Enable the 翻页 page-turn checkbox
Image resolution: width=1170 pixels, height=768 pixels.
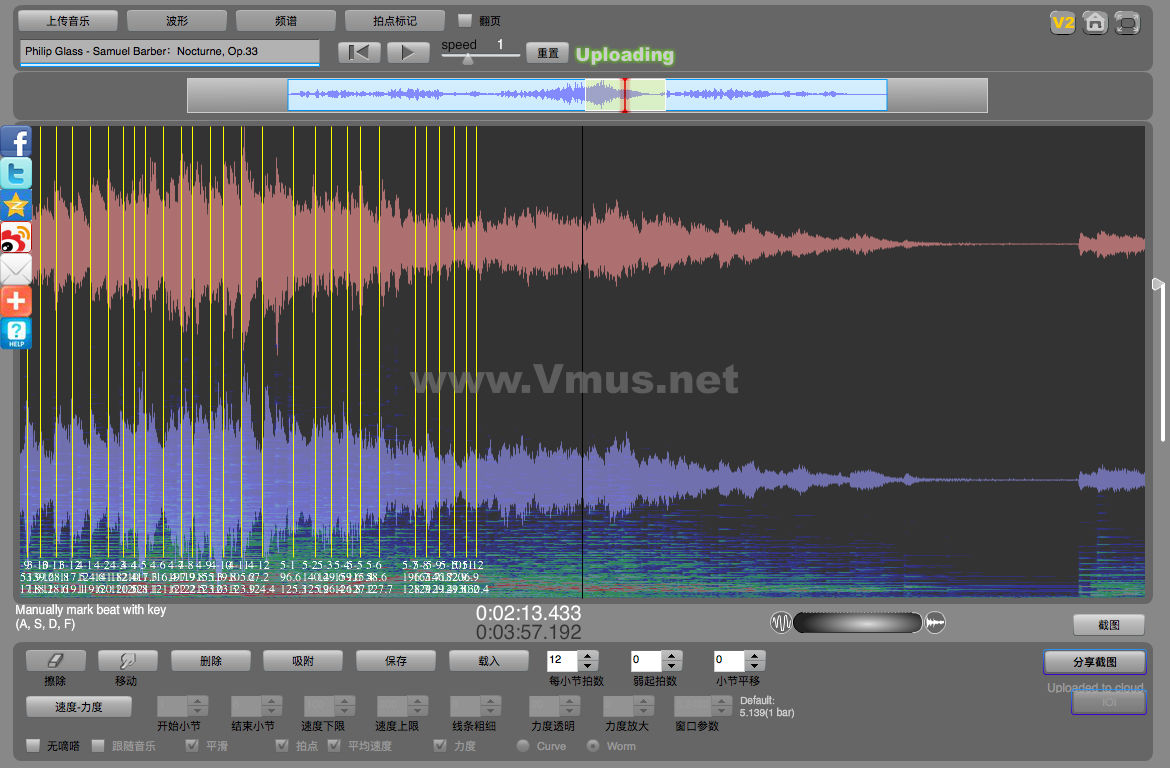click(x=465, y=20)
